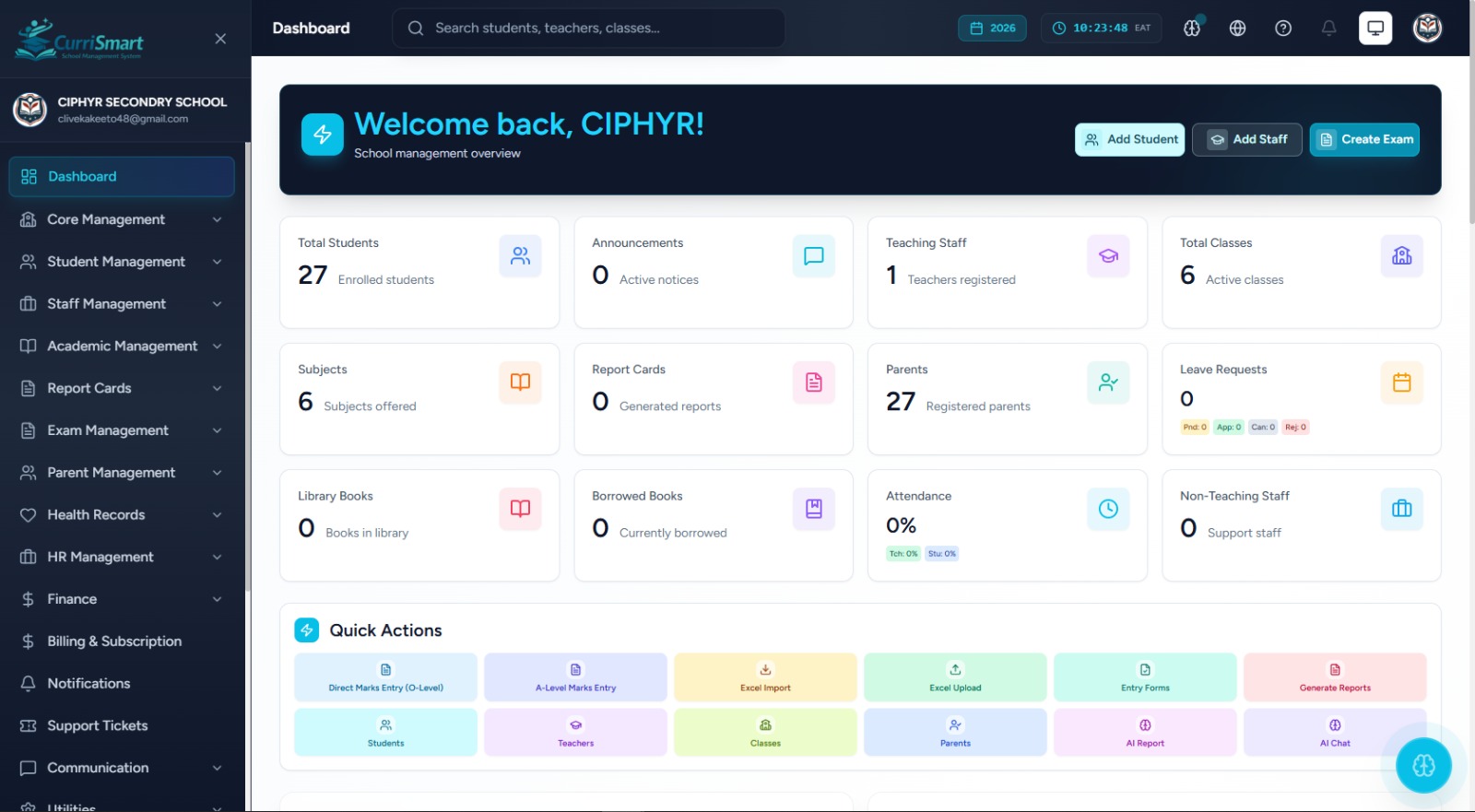The width and height of the screenshot is (1475, 812).
Task: Click the search students, teachers, classes field
Action: point(588,29)
